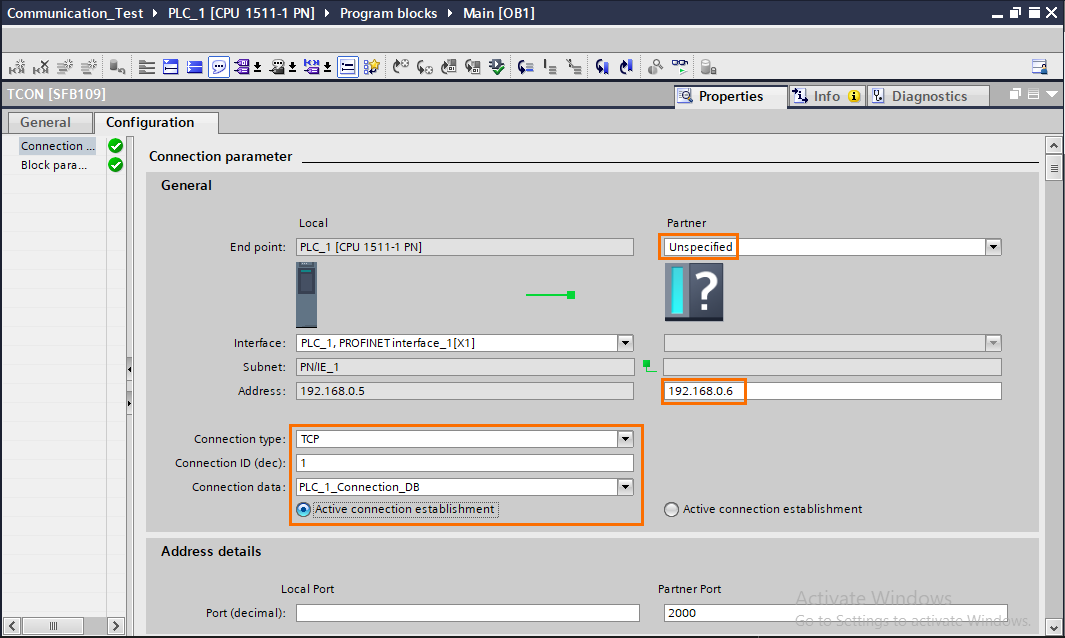Select Block parameters in the navigation list

pyautogui.click(x=54, y=165)
